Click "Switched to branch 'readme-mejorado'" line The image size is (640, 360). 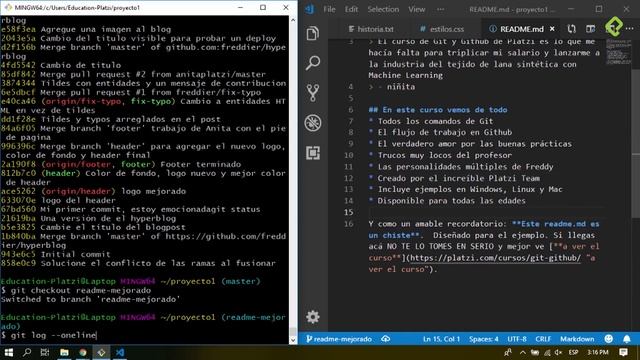coord(90,299)
